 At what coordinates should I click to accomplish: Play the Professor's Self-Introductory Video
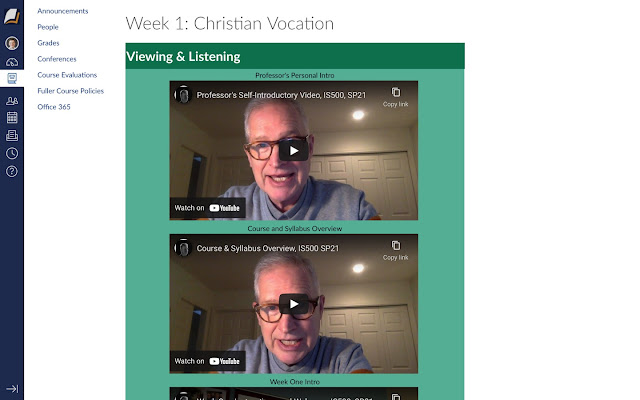click(x=294, y=151)
